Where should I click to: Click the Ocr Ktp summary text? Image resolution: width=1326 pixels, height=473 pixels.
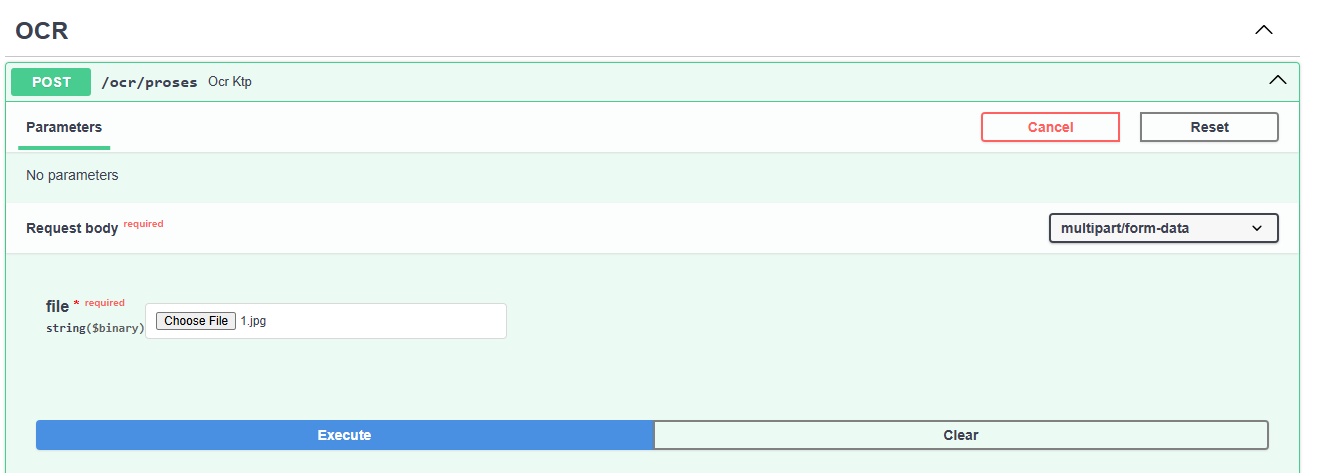[230, 82]
